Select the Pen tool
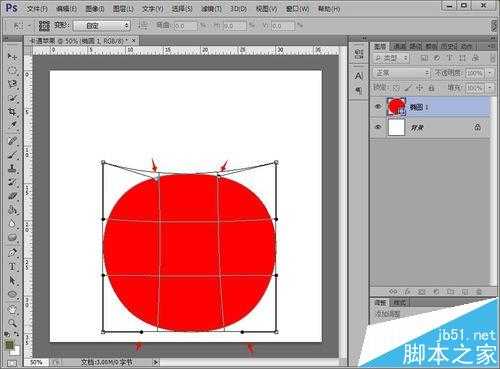Screen dimensions: 500x369 [12, 252]
